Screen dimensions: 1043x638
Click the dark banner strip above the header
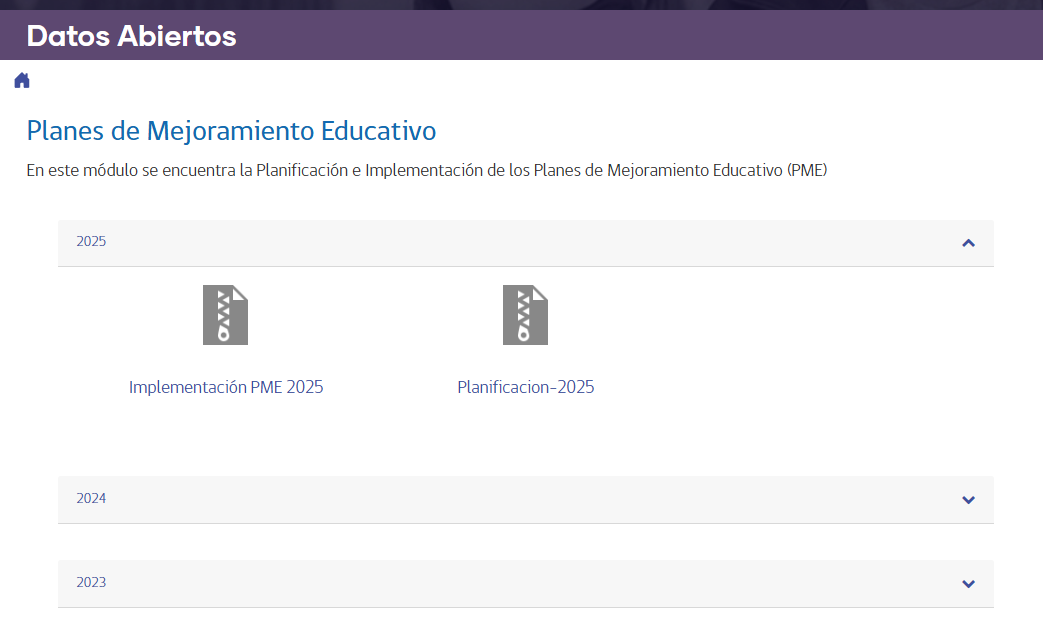point(520,4)
